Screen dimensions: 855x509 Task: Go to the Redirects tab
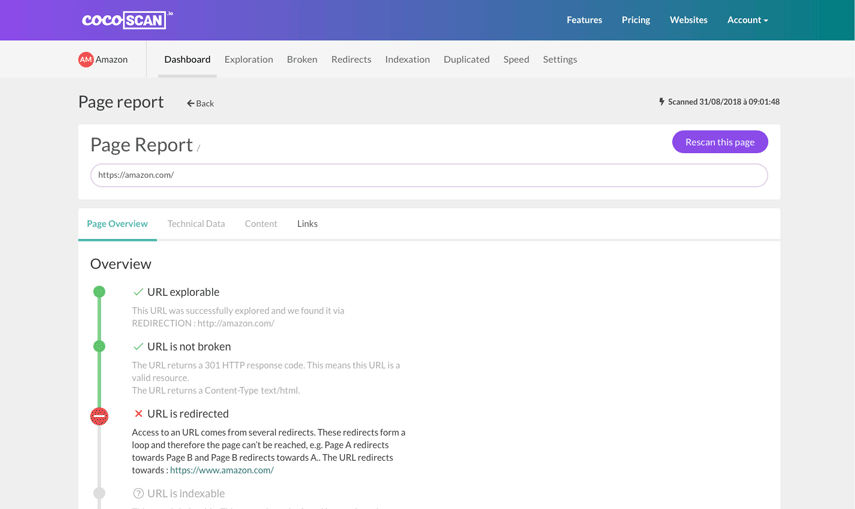[x=351, y=59]
